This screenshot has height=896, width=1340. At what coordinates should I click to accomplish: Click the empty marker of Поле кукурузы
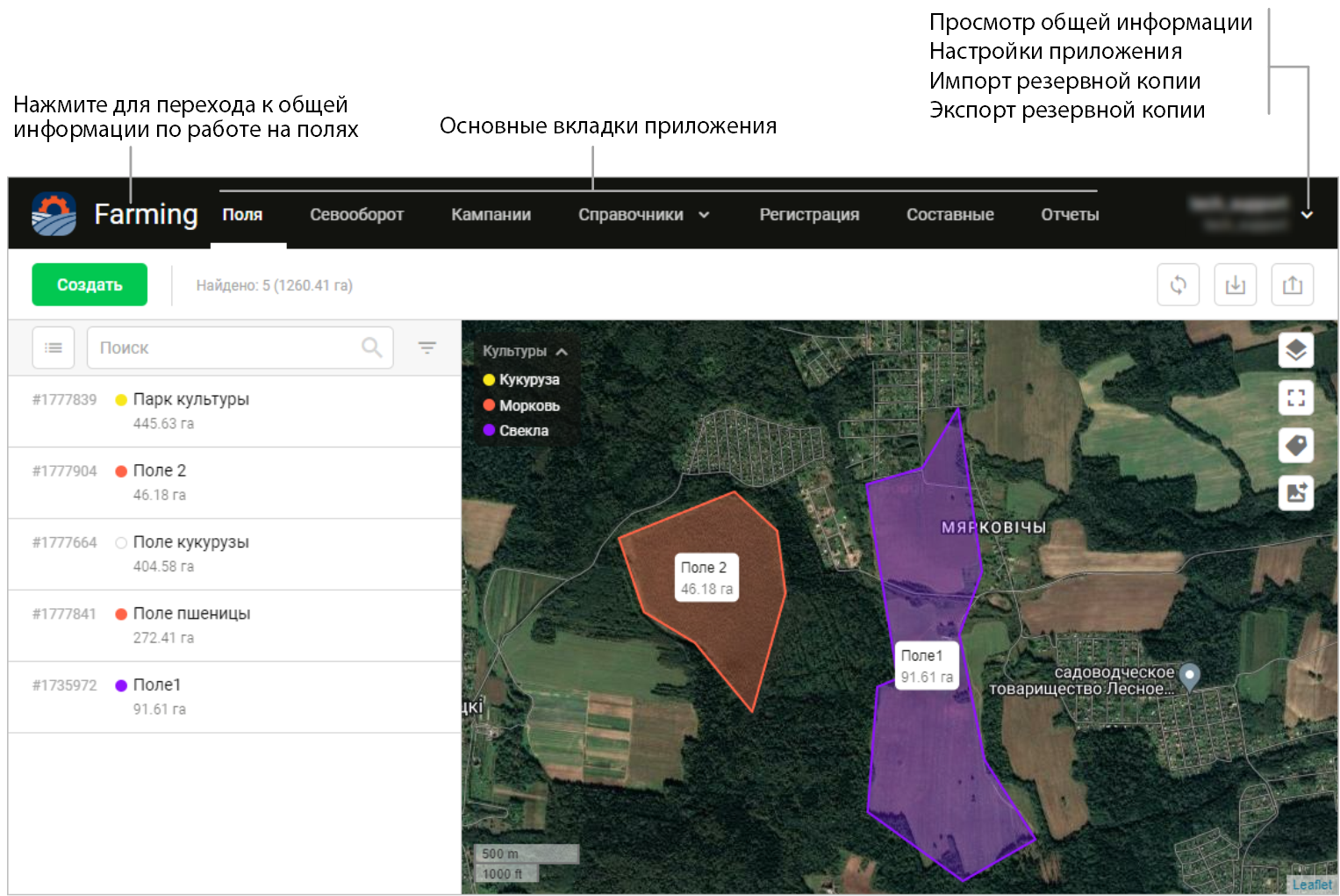click(121, 542)
